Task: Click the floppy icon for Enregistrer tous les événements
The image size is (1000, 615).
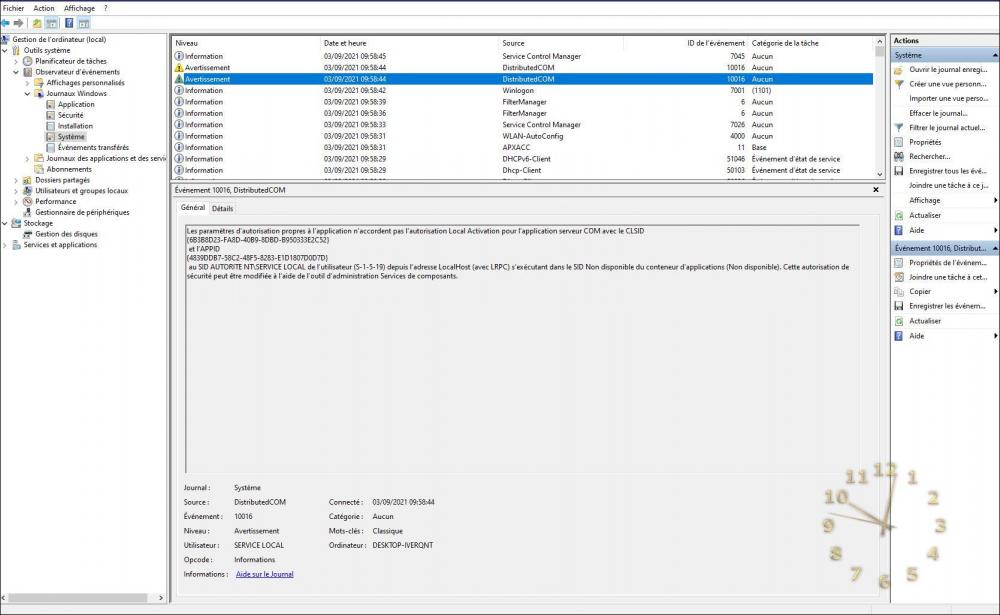Action: coord(900,171)
